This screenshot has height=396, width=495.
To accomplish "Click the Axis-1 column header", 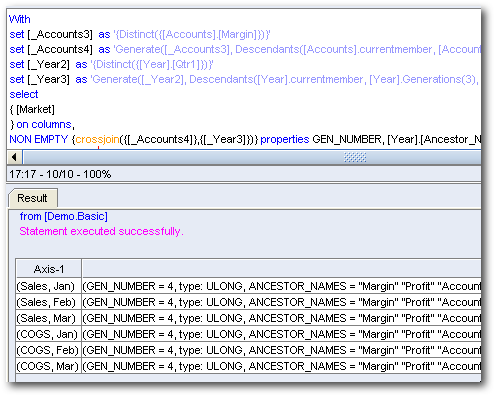I will [x=49, y=269].
